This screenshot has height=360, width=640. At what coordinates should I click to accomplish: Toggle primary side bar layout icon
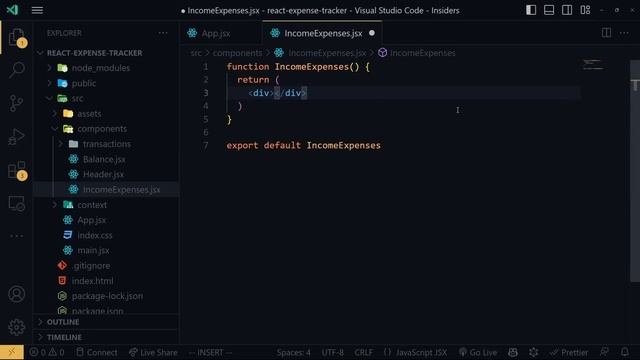pos(531,10)
